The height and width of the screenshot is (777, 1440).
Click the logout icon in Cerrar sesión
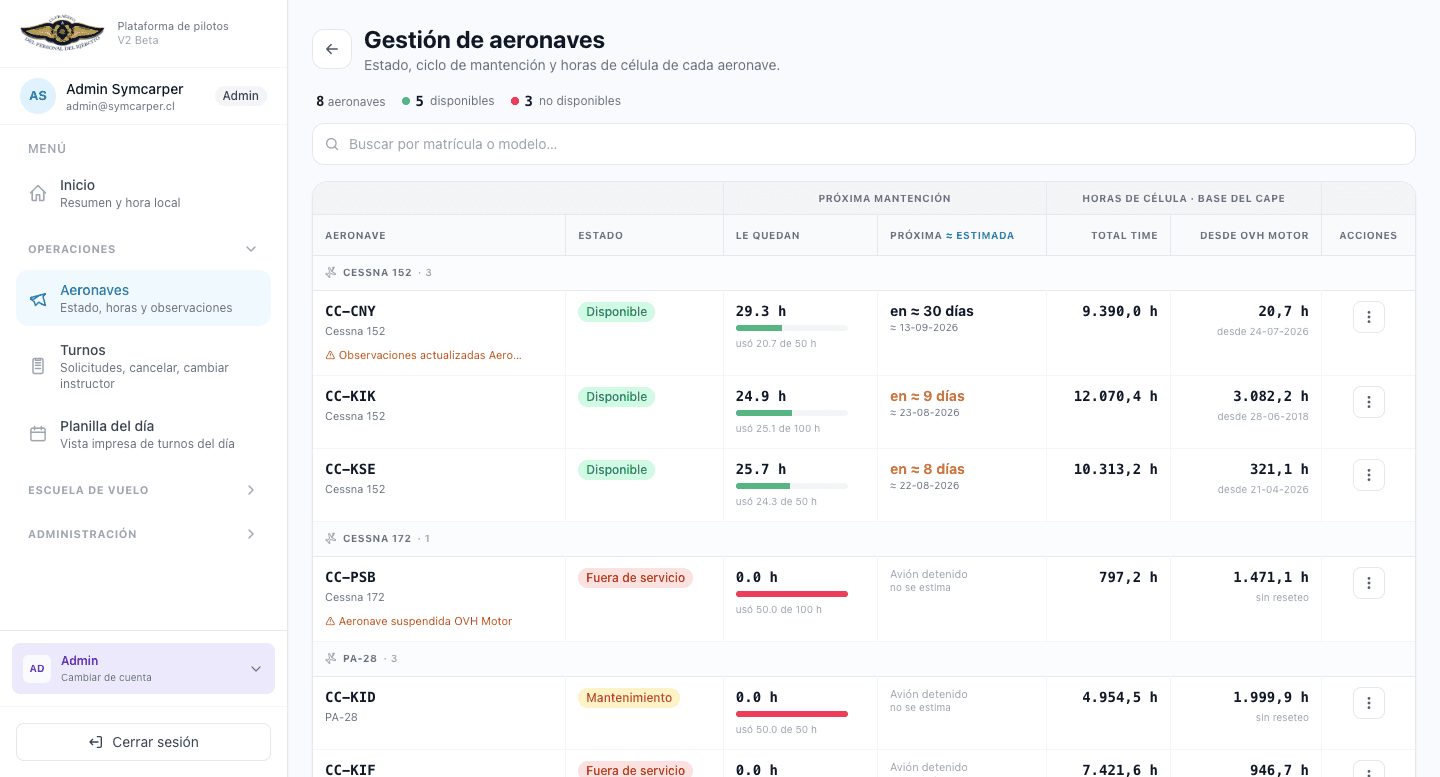point(96,742)
